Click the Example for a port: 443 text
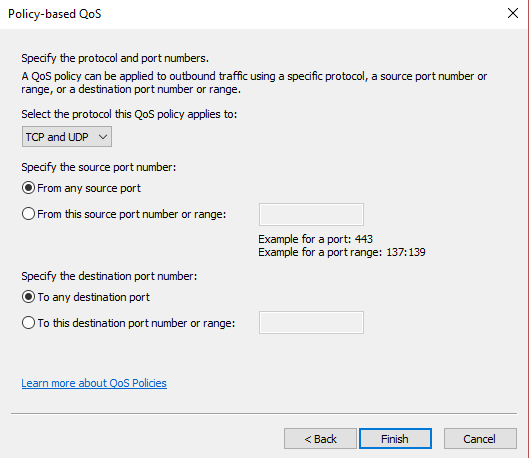The image size is (529, 458). 315,239
